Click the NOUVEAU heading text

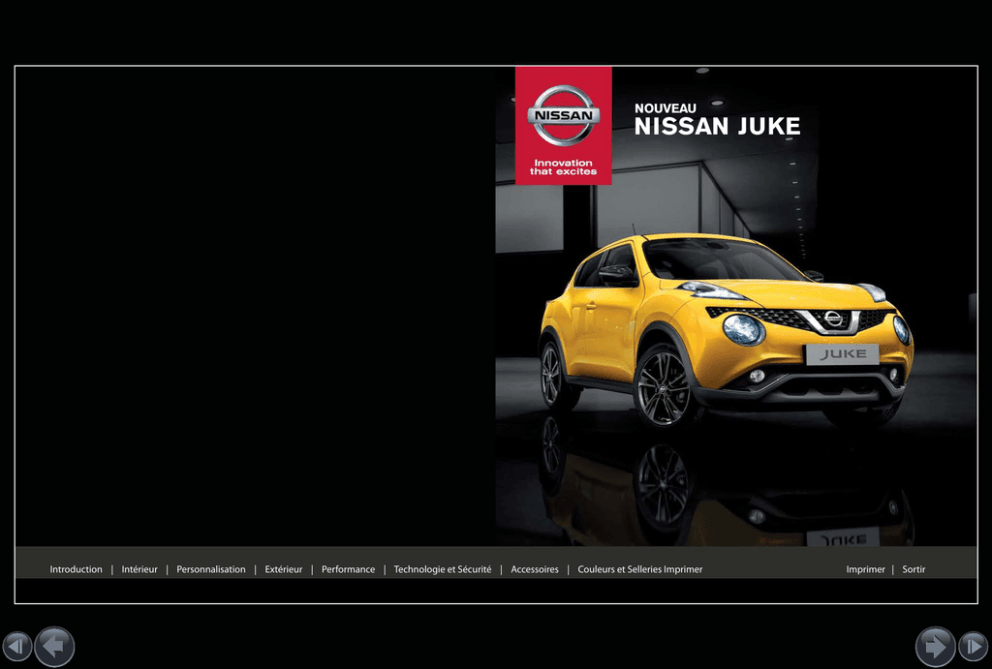pyautogui.click(x=665, y=108)
